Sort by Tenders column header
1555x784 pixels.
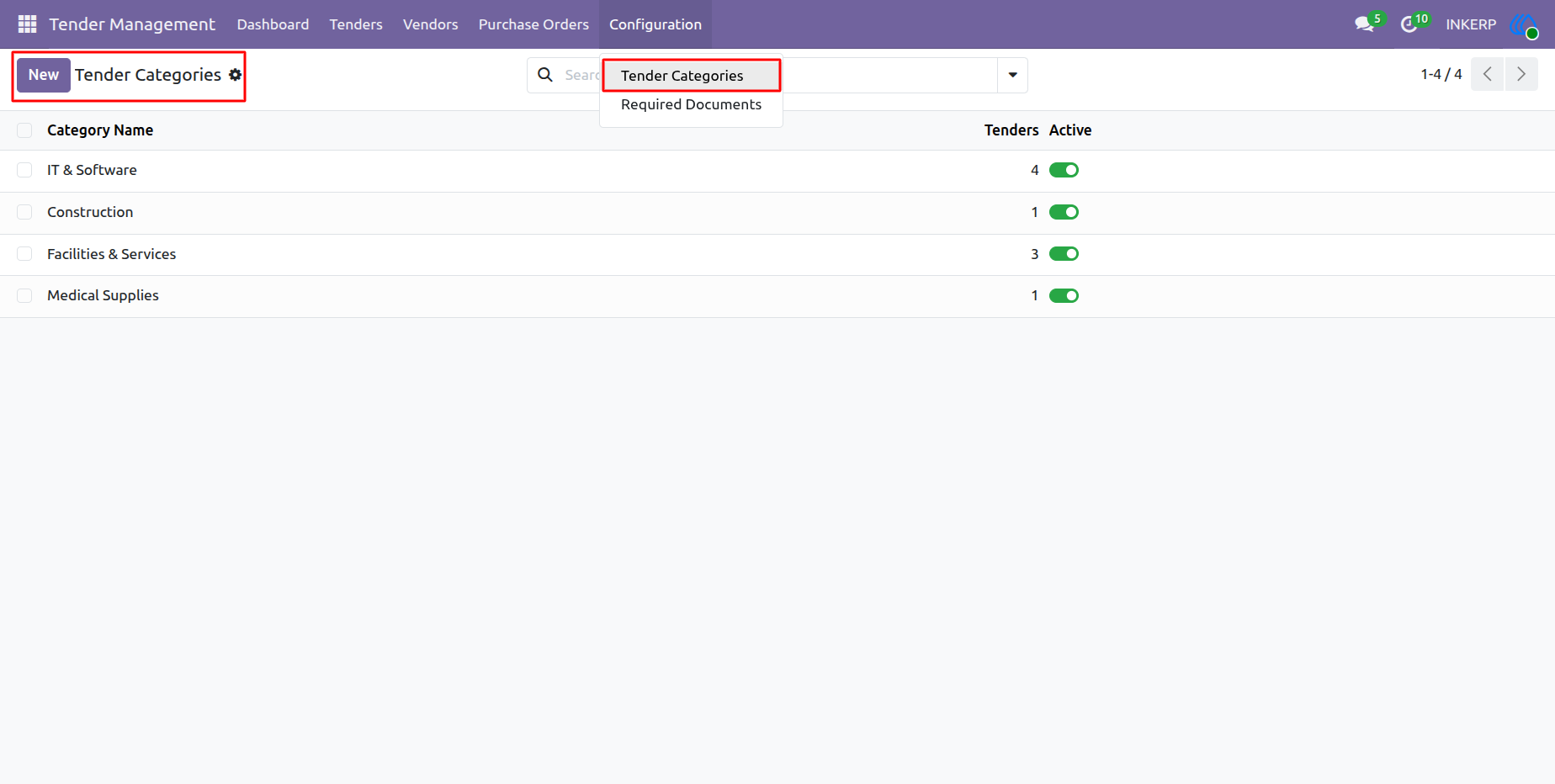tap(1011, 130)
